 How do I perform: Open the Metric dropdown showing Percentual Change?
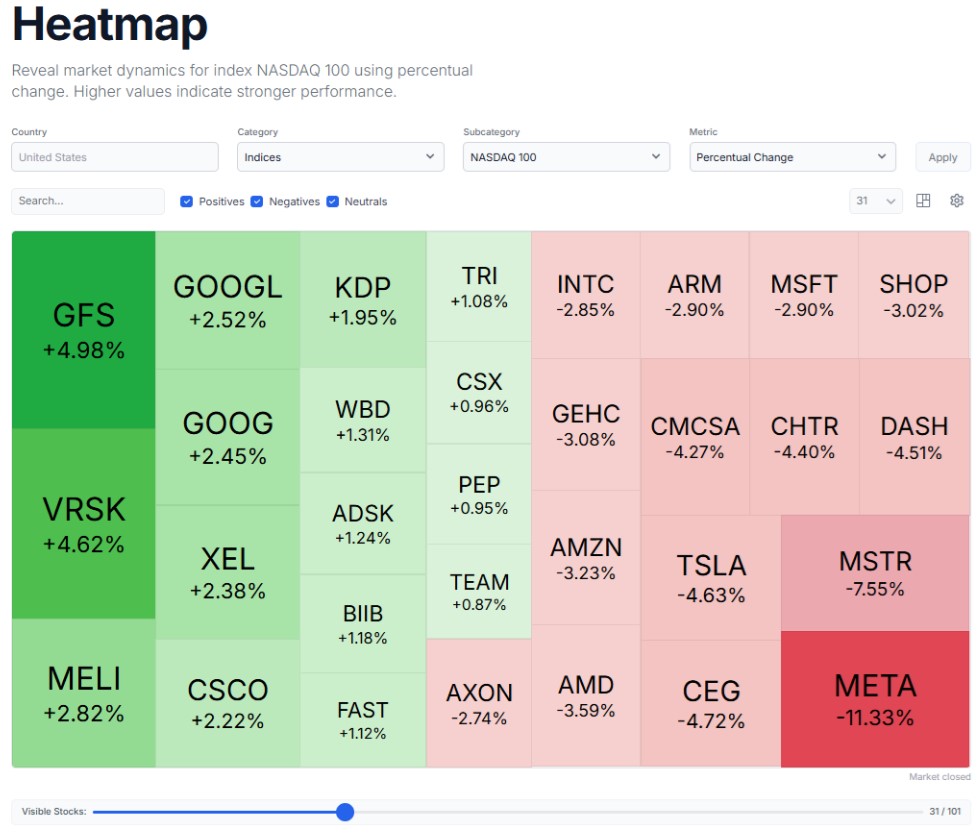click(x=792, y=156)
